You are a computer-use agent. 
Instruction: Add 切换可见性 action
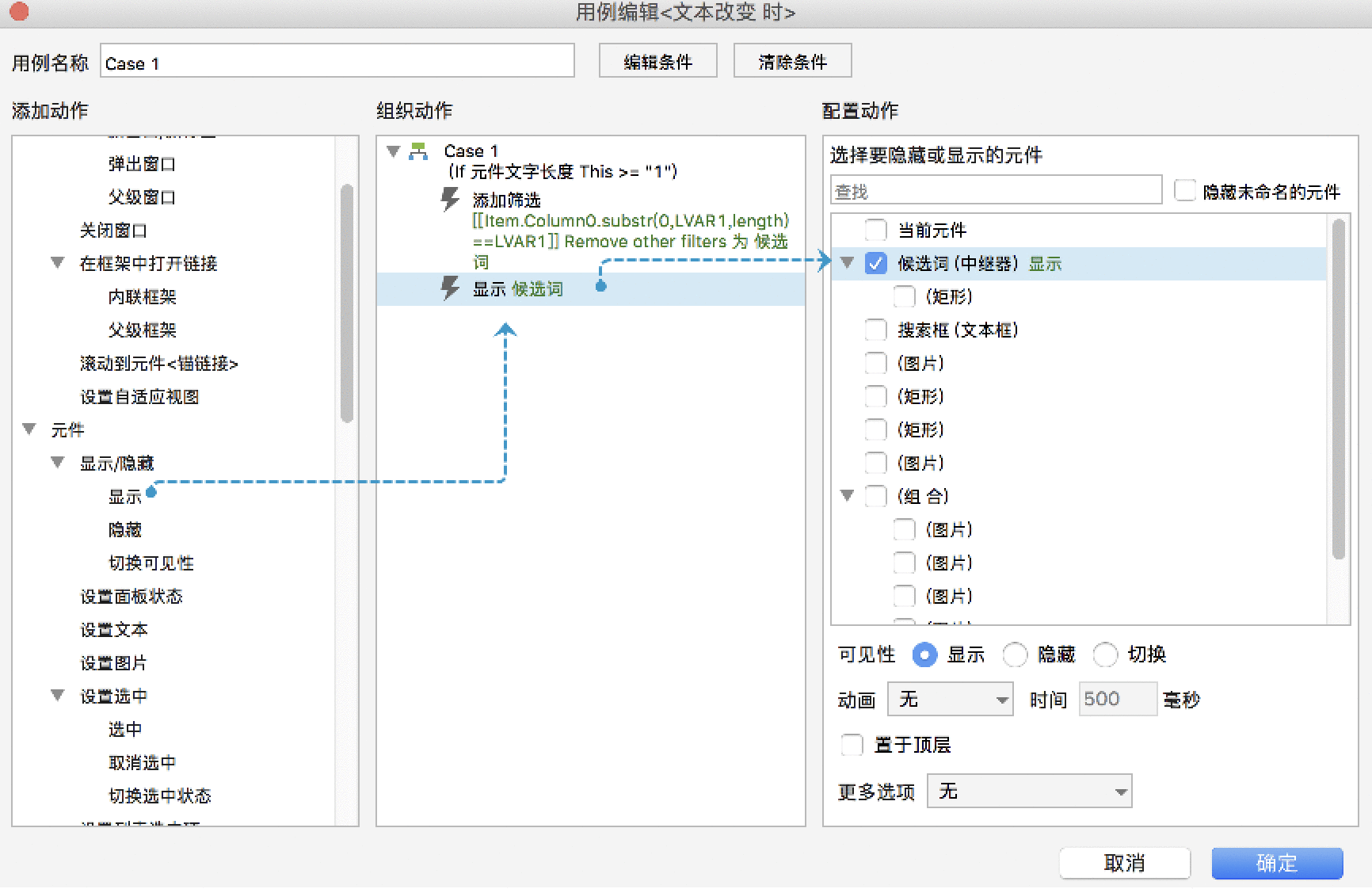point(151,563)
